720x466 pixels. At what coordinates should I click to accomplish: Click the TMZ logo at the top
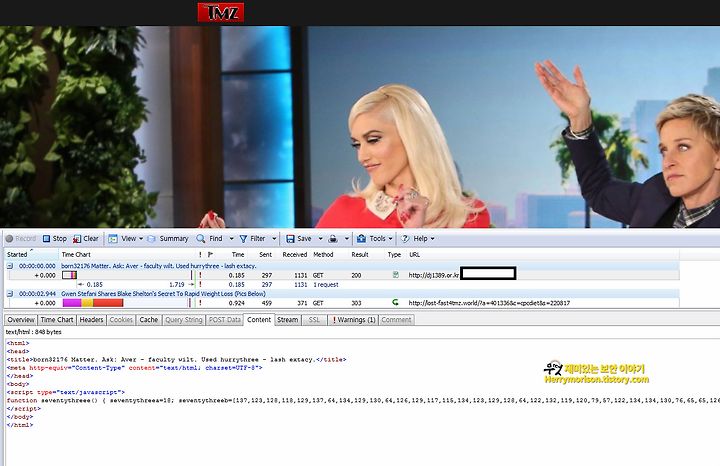coord(221,12)
